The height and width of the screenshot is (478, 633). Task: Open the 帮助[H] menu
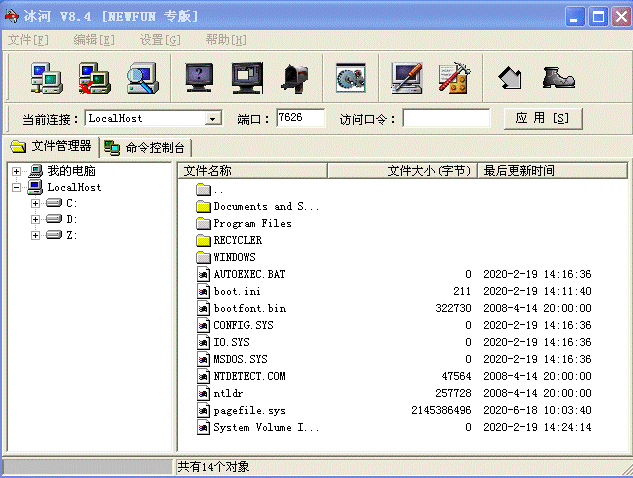(226, 40)
